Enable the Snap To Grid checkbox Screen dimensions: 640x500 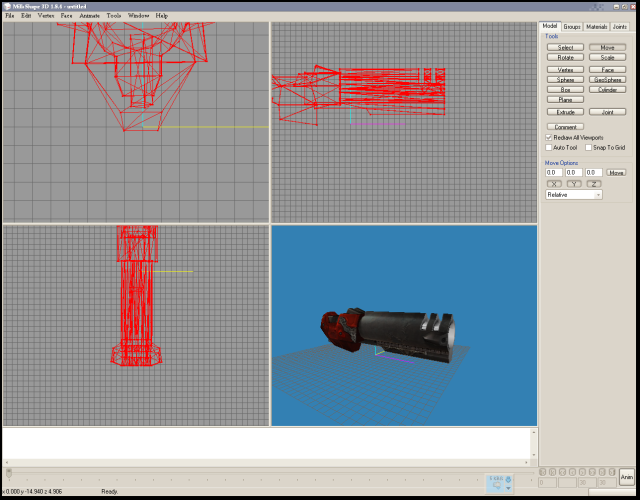[588, 148]
